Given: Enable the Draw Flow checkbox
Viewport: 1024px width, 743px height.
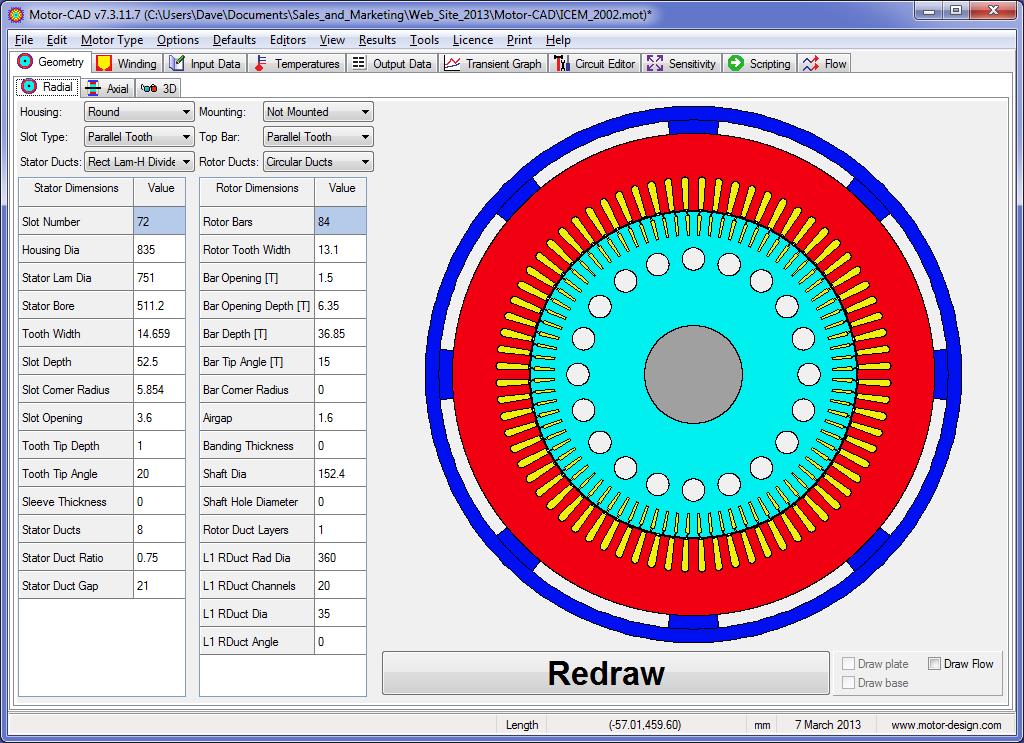Looking at the screenshot, I should click(934, 664).
